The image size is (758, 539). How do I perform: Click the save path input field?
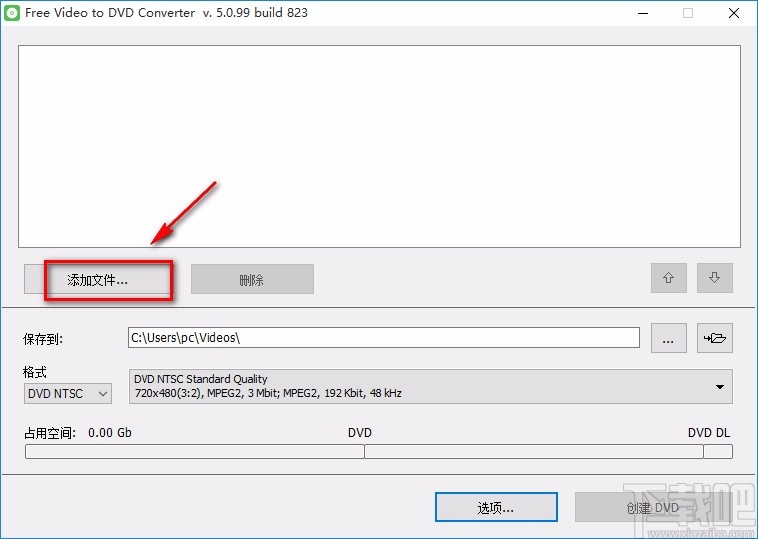384,337
